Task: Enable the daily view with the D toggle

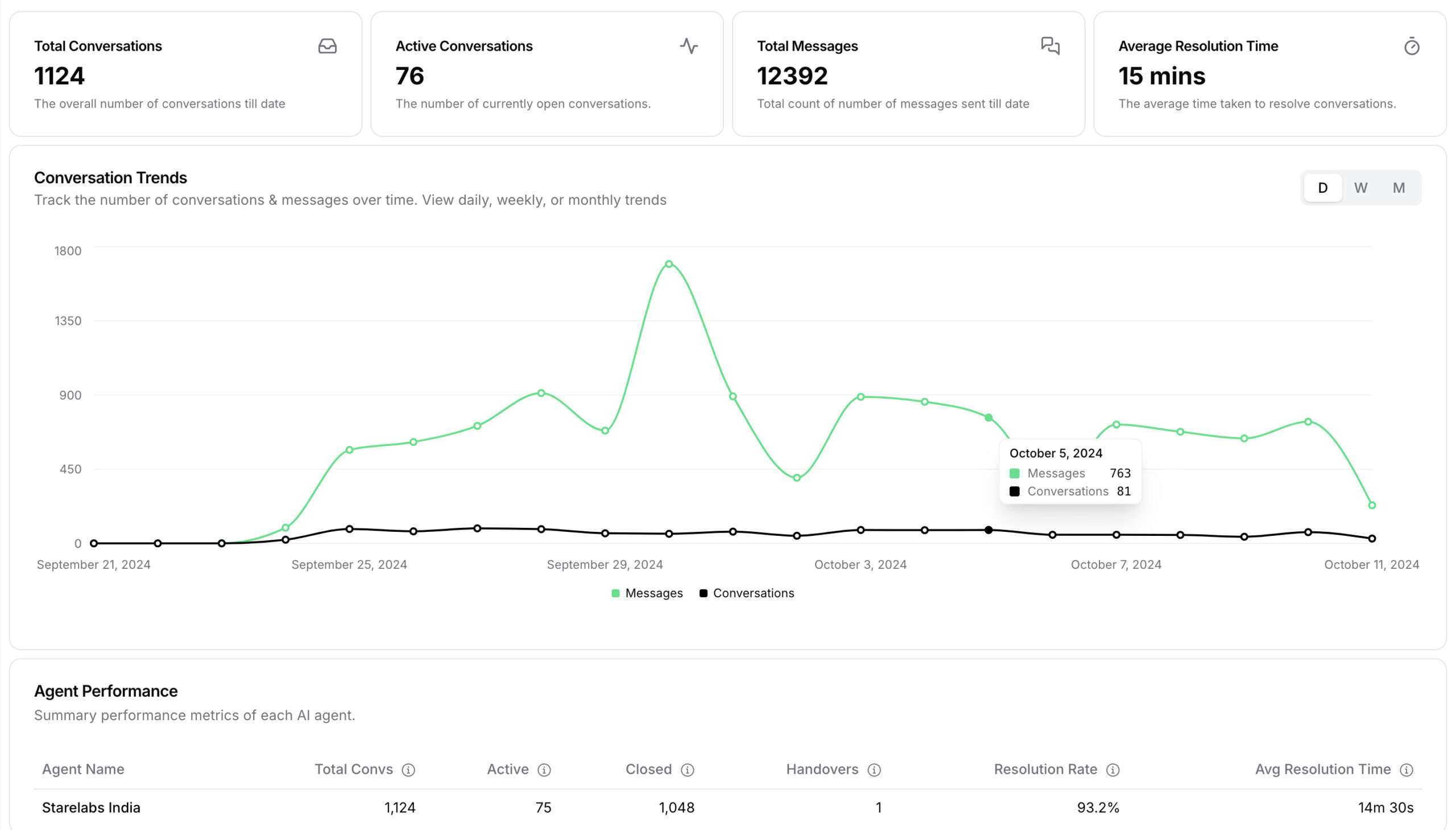Action: point(1322,188)
